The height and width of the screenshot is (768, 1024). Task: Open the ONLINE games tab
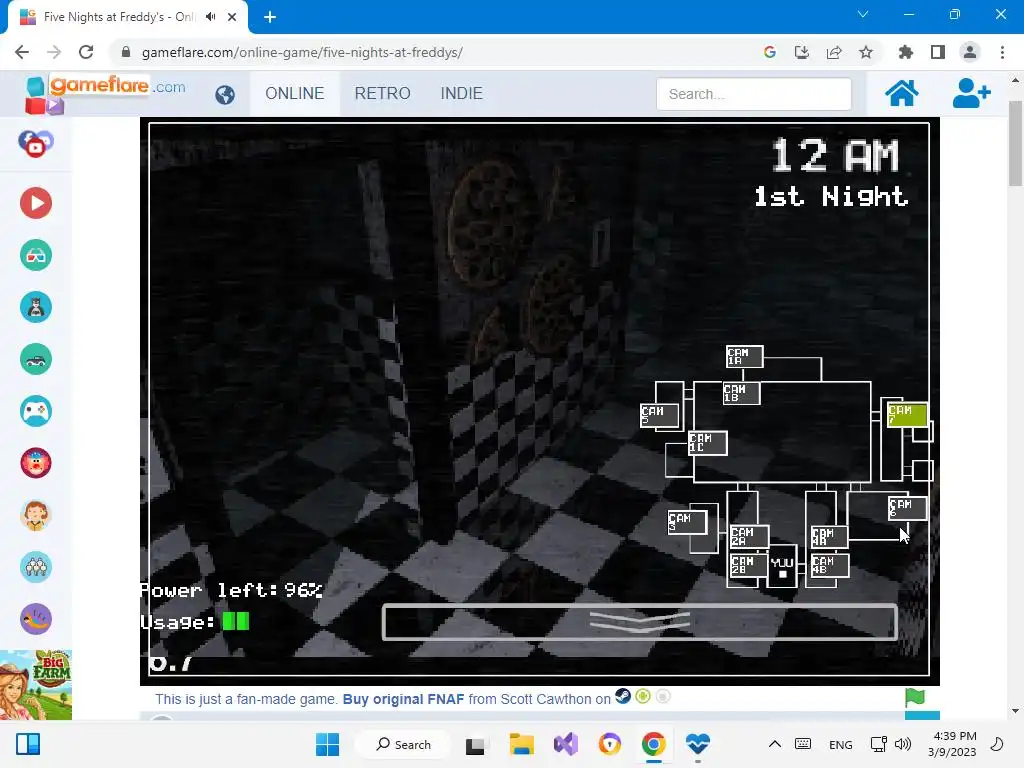coord(295,93)
